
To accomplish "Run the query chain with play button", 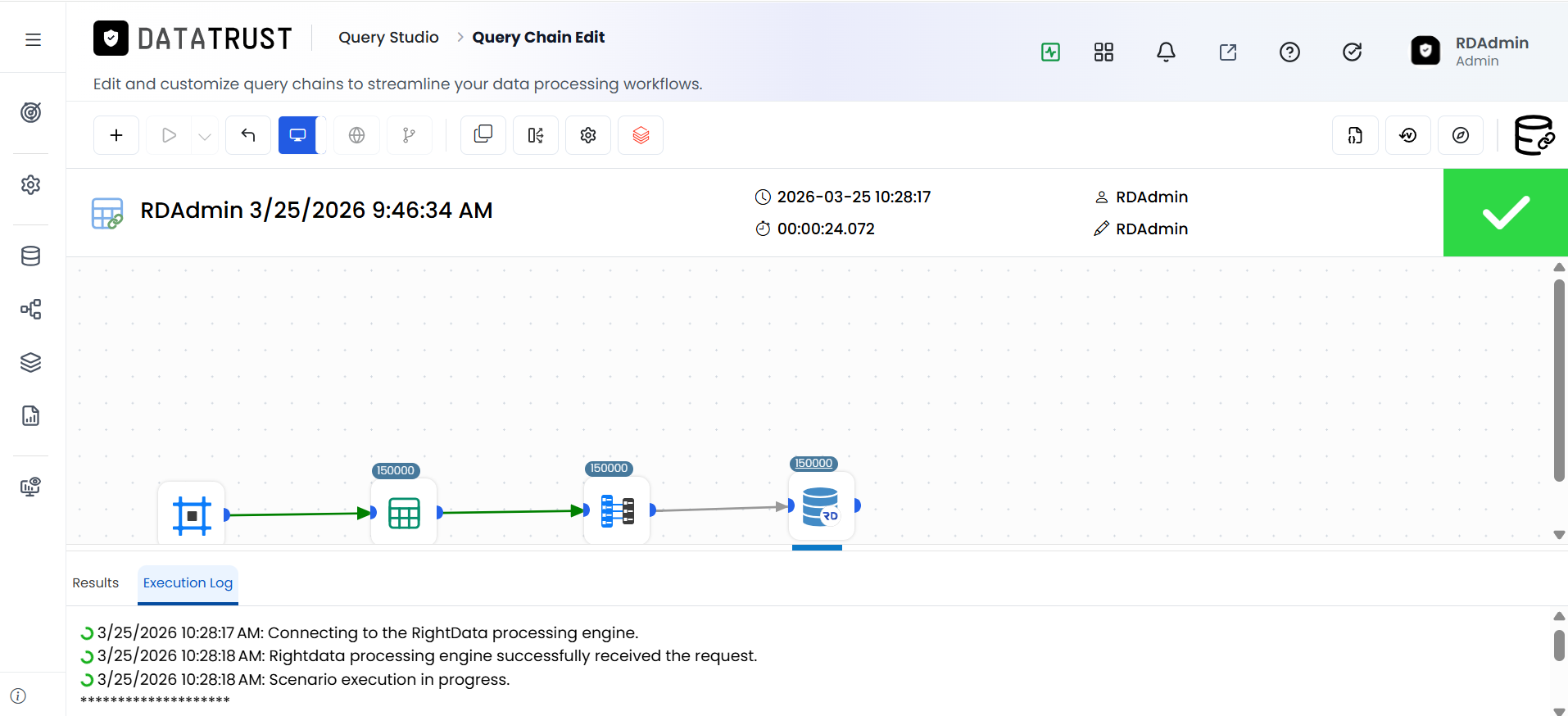I will (170, 135).
